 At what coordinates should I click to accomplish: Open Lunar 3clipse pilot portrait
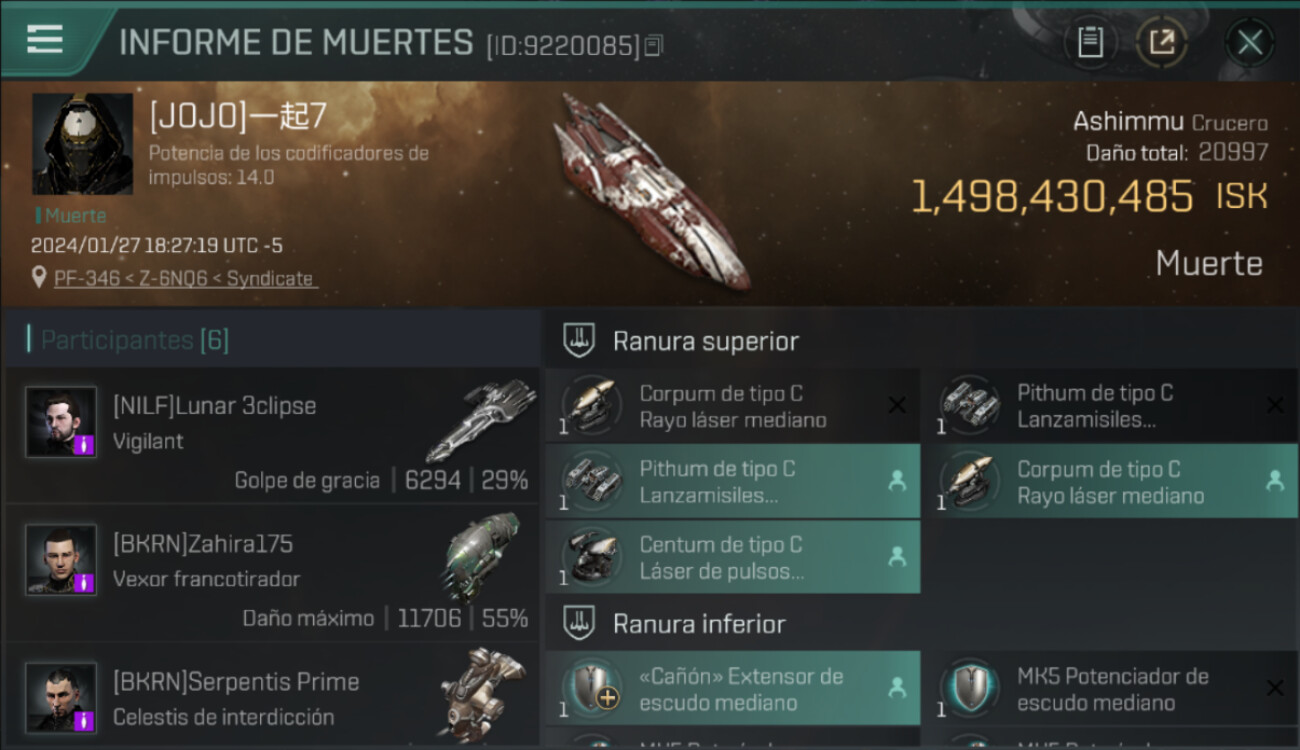point(61,422)
